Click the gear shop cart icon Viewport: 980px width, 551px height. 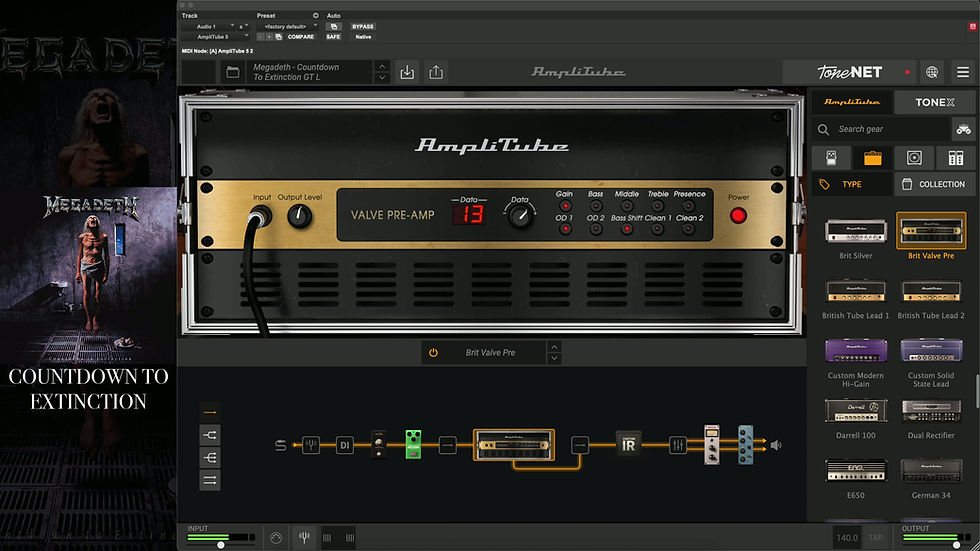point(963,129)
